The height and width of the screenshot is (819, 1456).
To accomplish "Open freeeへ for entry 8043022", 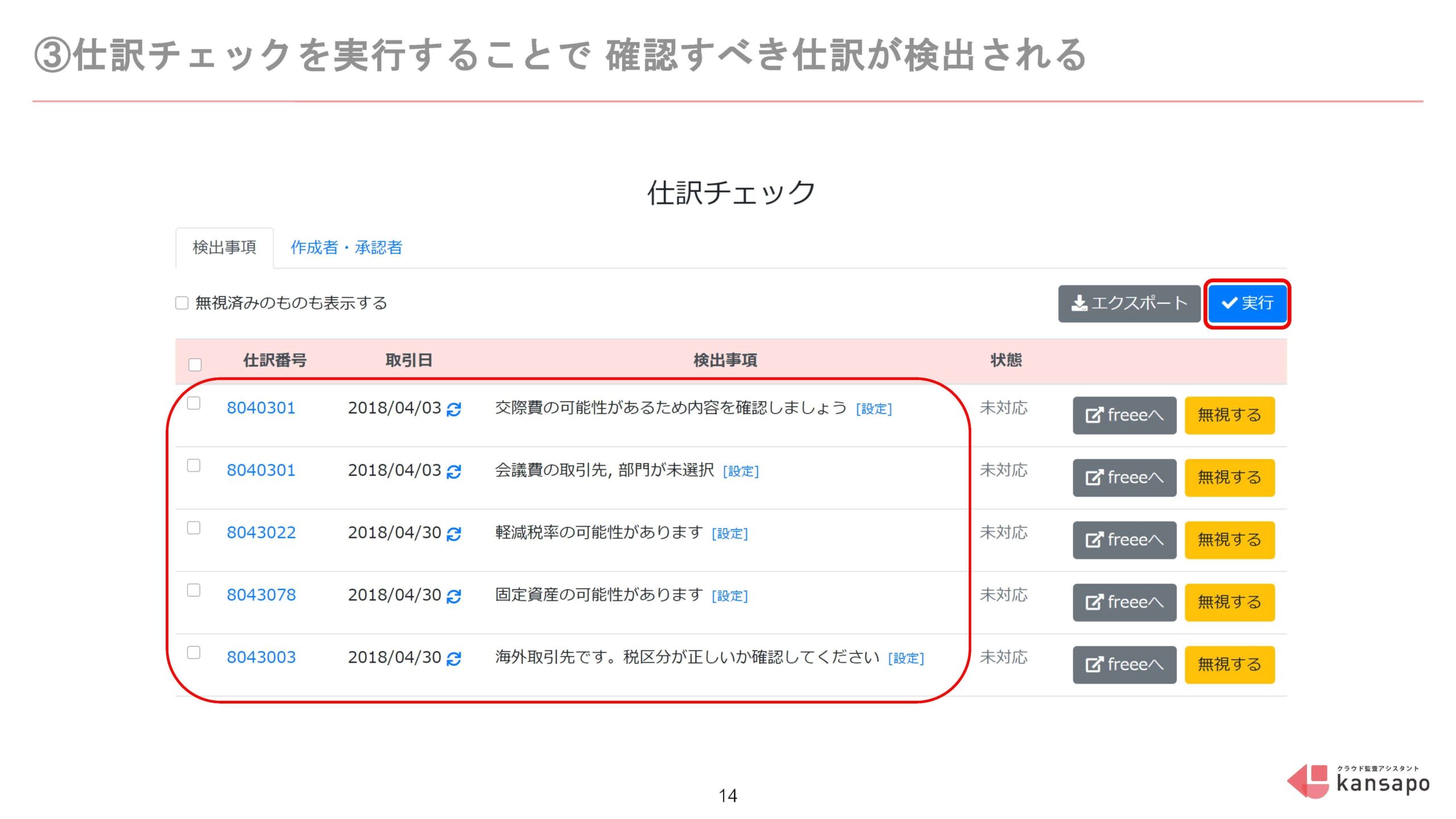I will click(1124, 540).
